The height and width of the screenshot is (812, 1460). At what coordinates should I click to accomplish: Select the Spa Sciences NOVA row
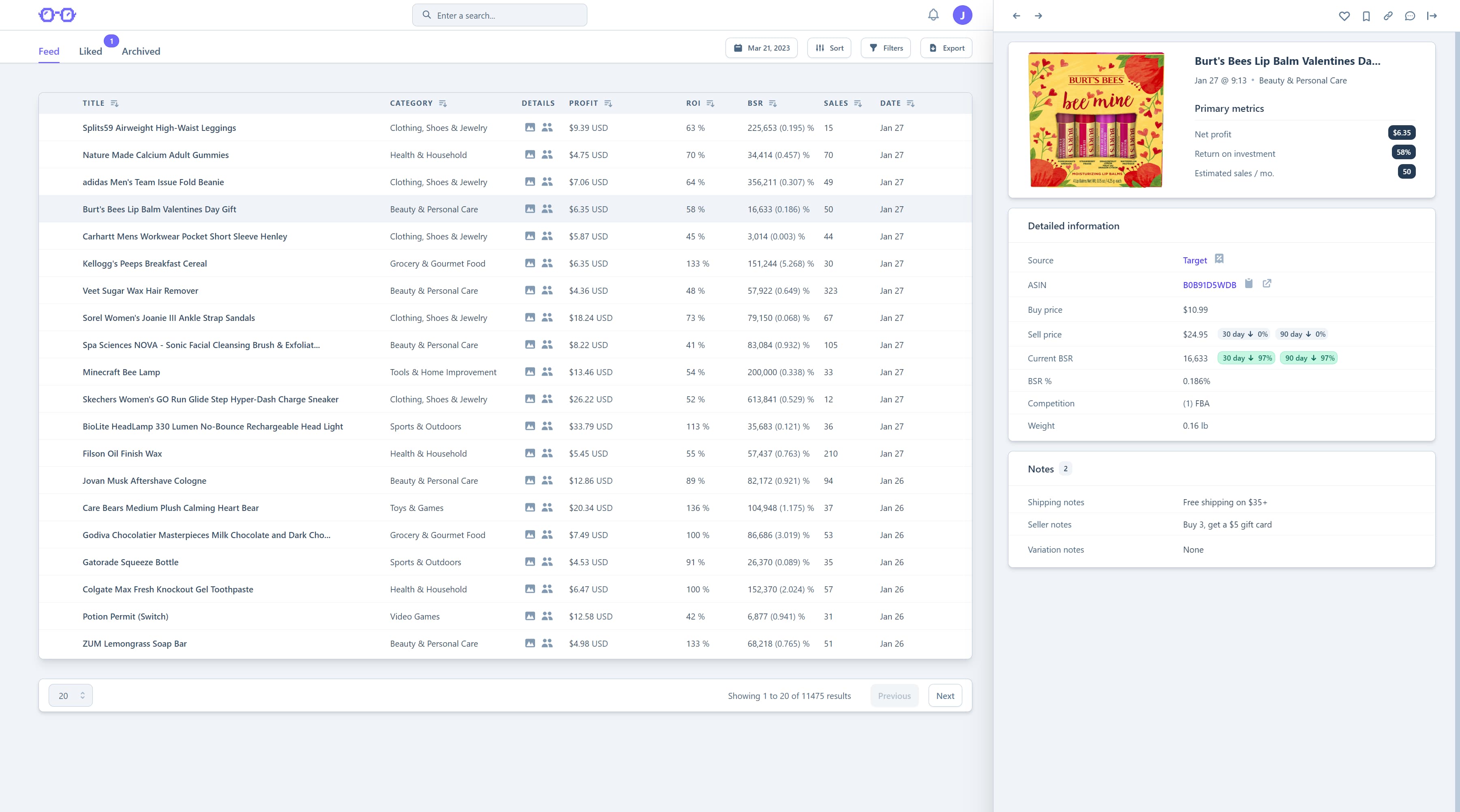coord(505,345)
